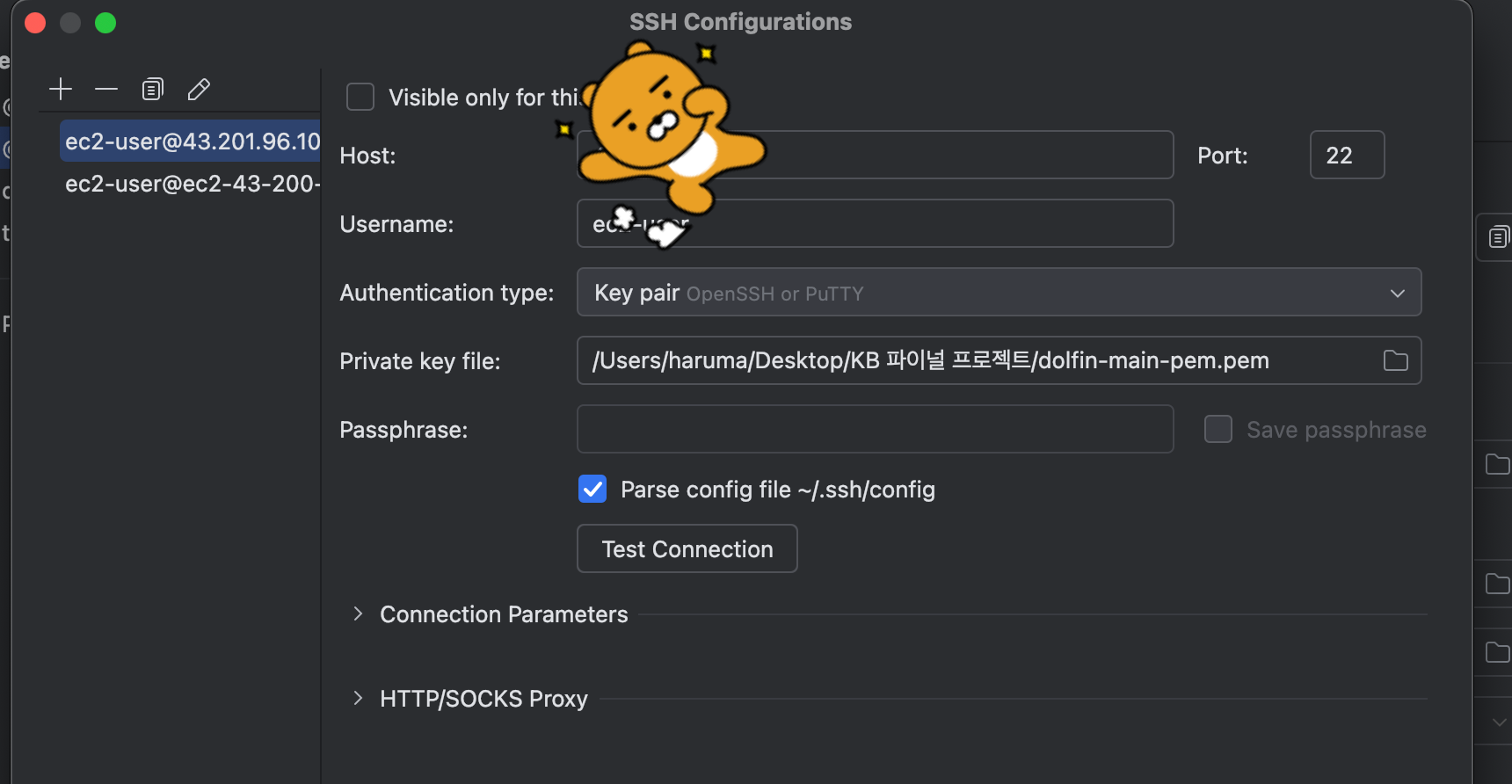Rename the selected SSH configuration
Screen dimensions: 1512x784
tap(199, 89)
